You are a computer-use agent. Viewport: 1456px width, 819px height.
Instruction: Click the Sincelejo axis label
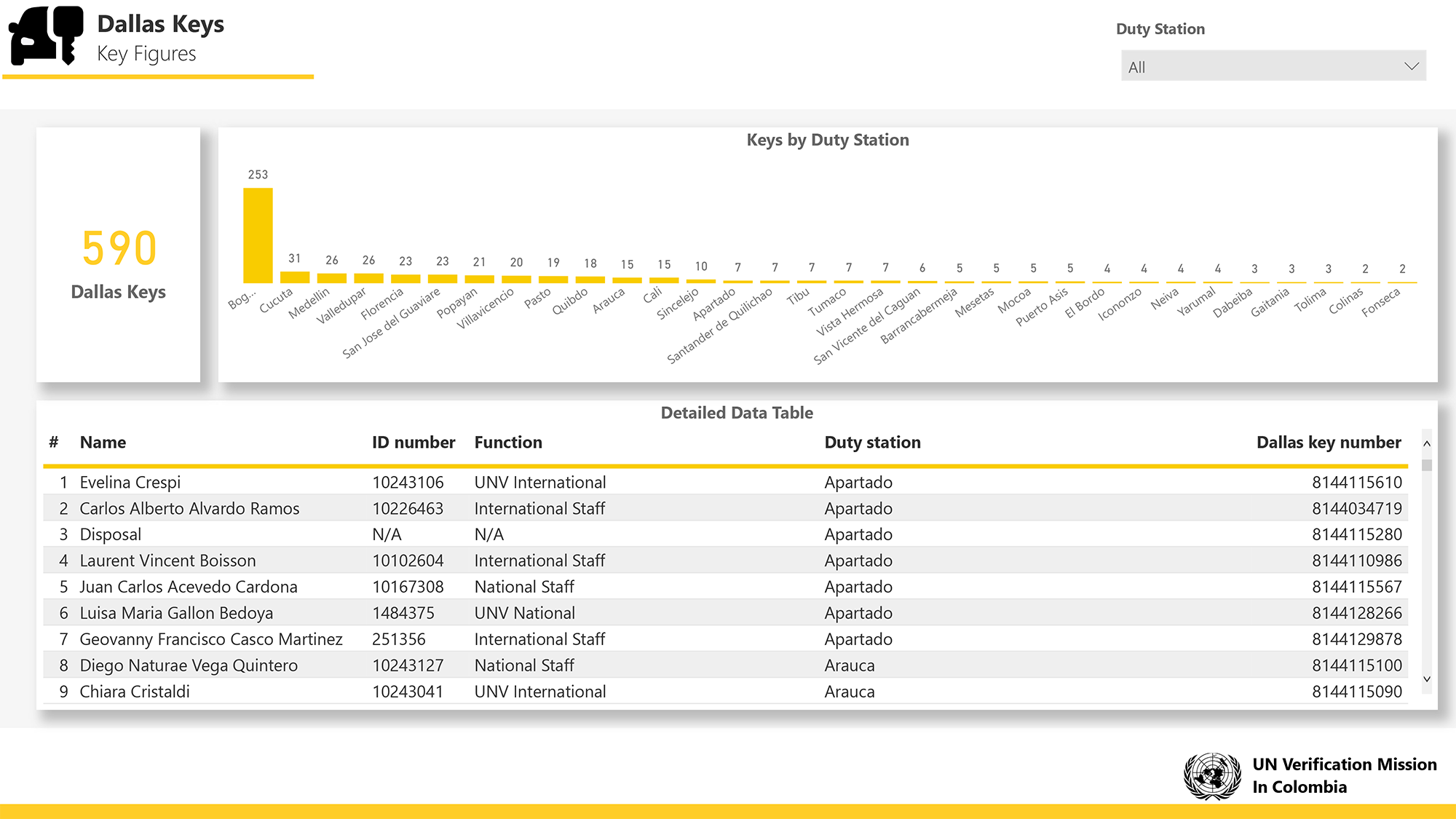tap(678, 304)
